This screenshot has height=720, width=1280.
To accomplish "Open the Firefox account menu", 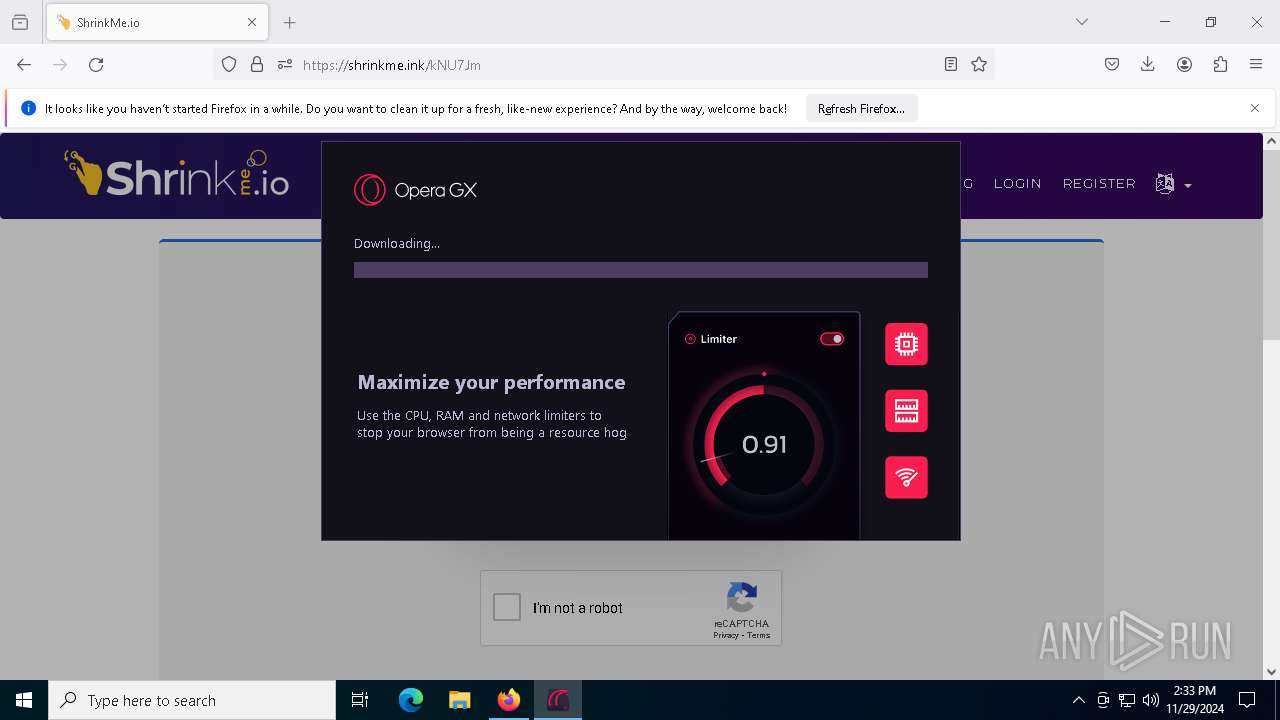I will tap(1184, 64).
